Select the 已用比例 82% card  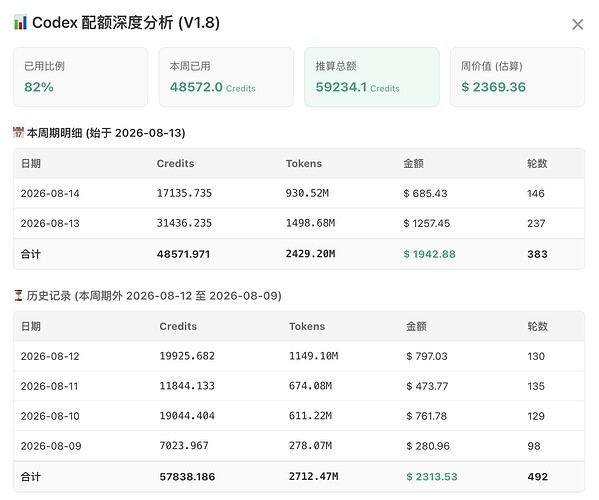(81, 77)
